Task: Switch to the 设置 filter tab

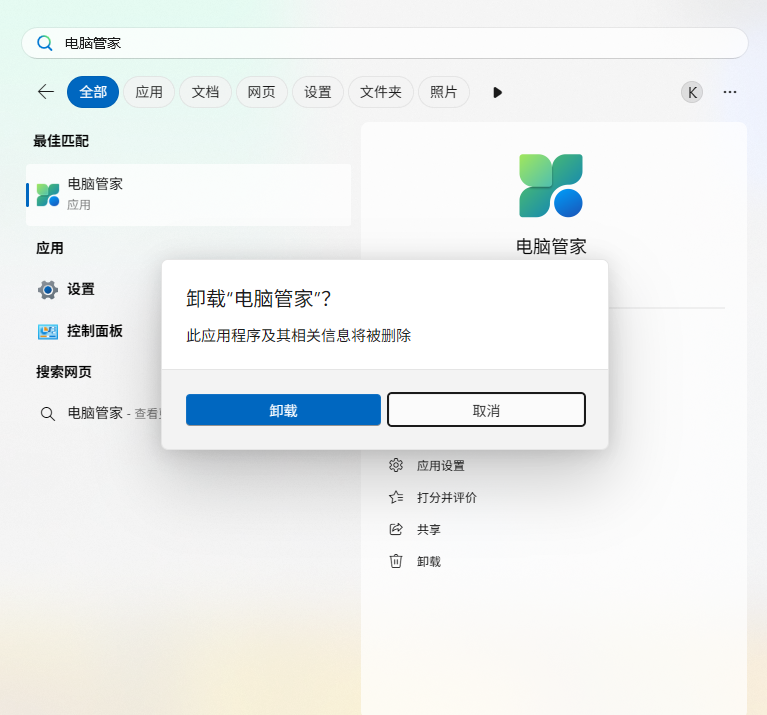Action: pyautogui.click(x=318, y=92)
